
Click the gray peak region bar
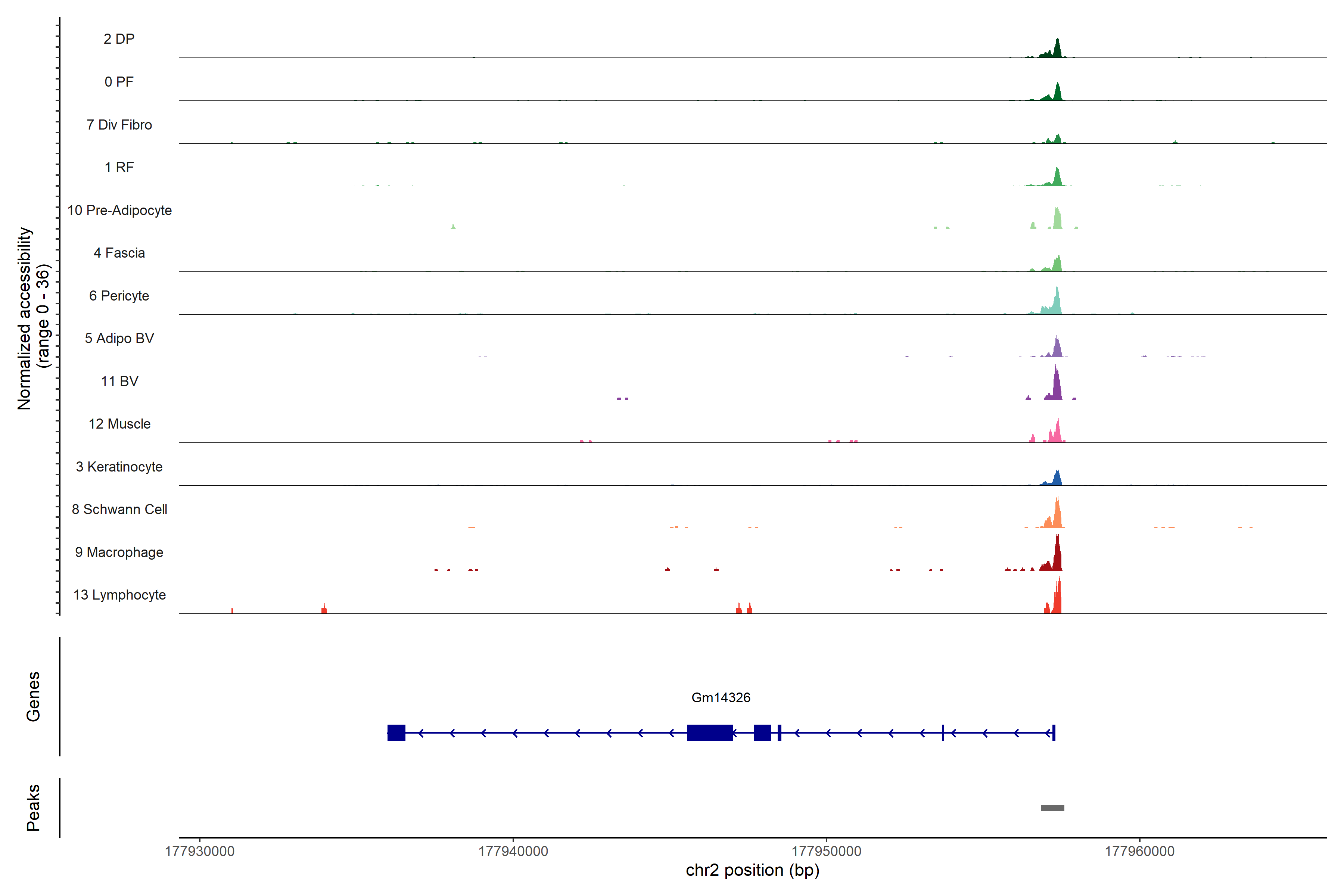[x=1052, y=808]
